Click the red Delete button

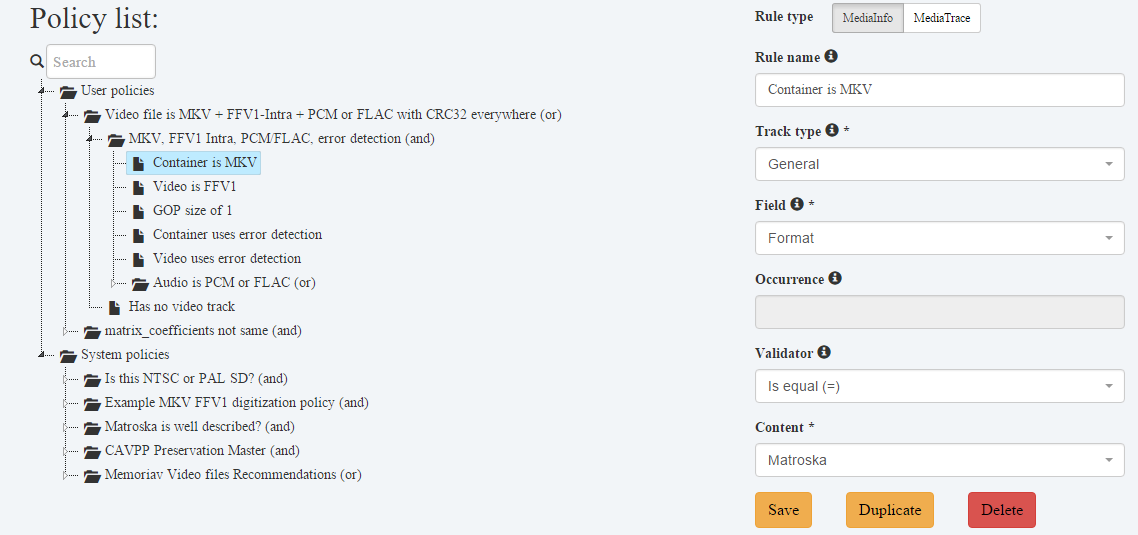click(1002, 510)
